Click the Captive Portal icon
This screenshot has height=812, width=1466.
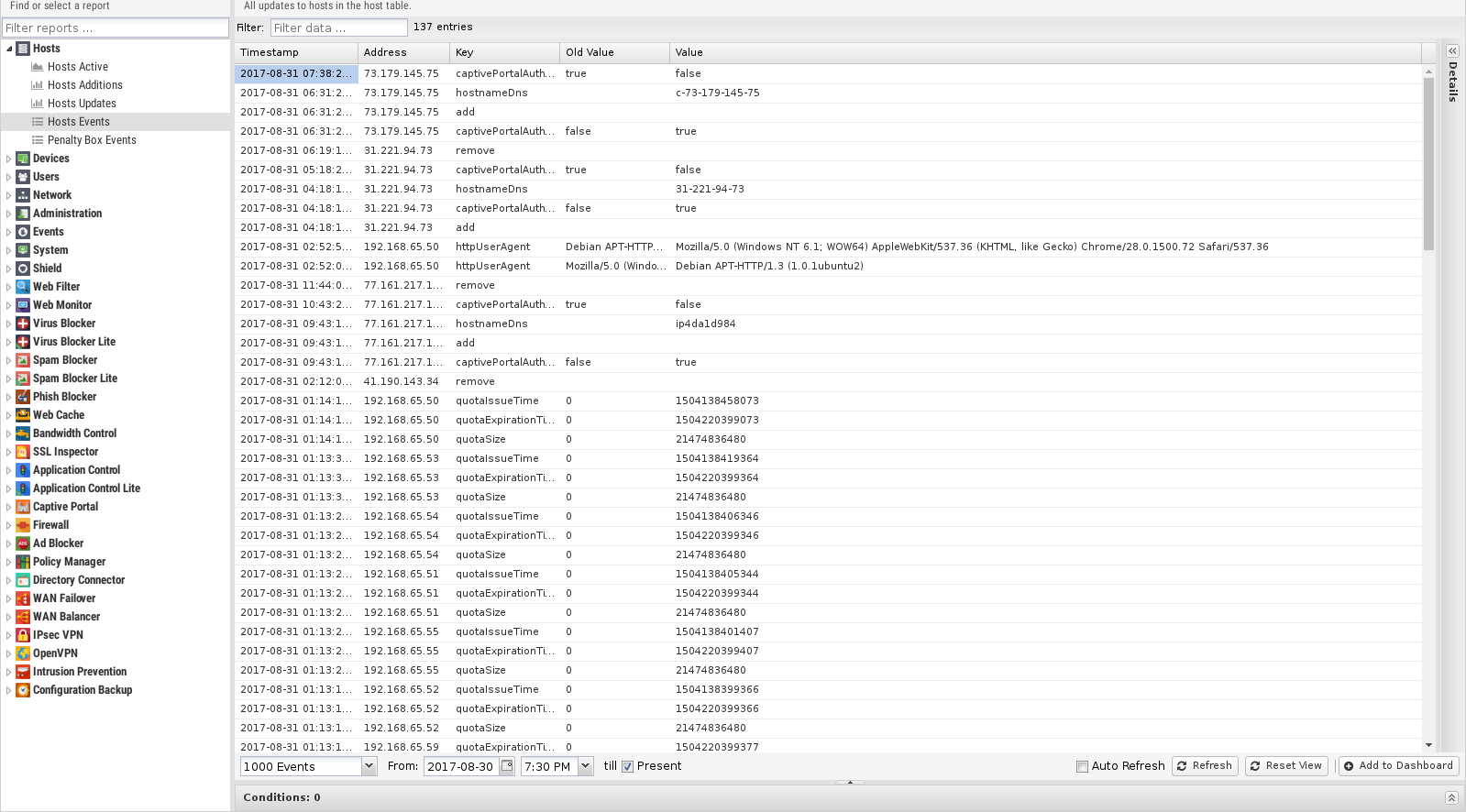[x=23, y=507]
